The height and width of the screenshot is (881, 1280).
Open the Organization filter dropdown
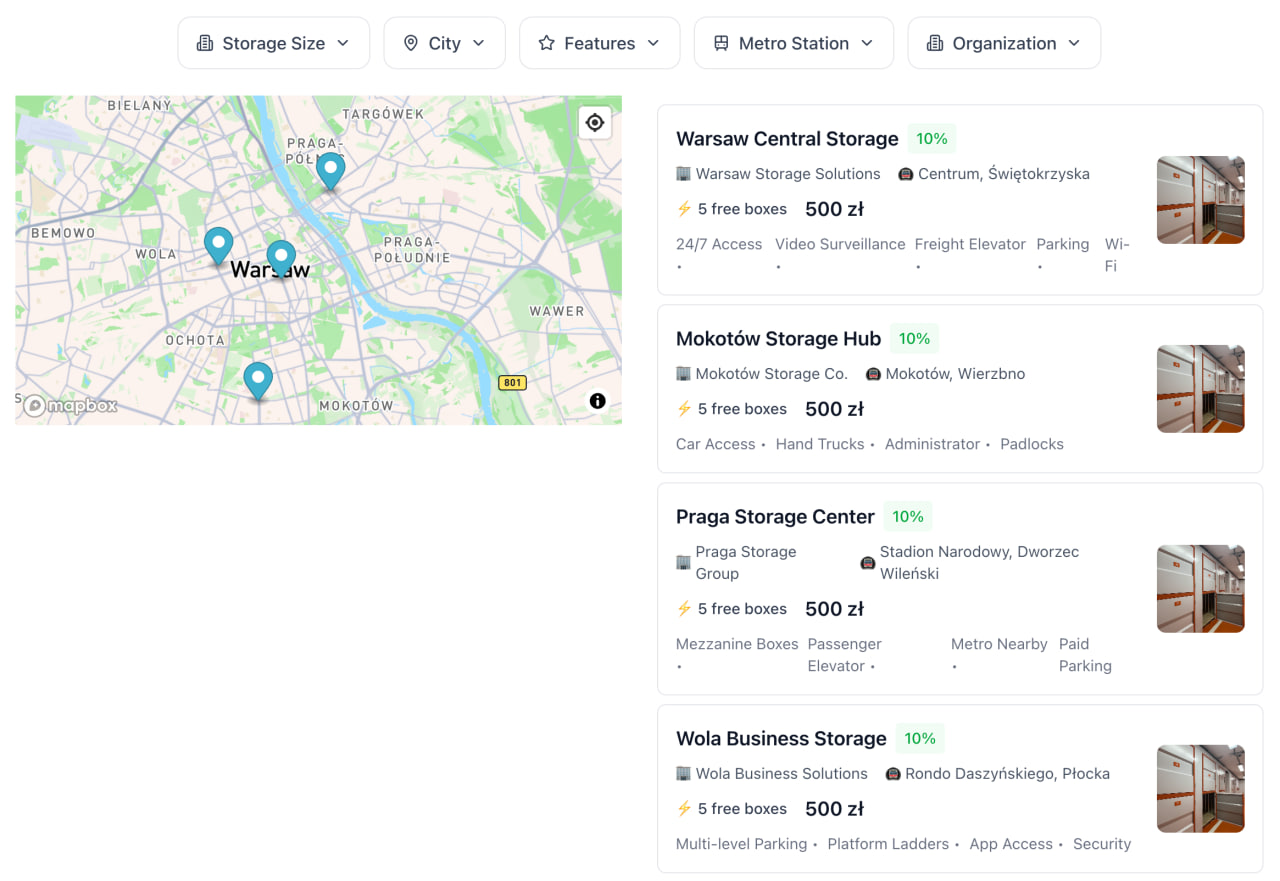coord(1004,43)
